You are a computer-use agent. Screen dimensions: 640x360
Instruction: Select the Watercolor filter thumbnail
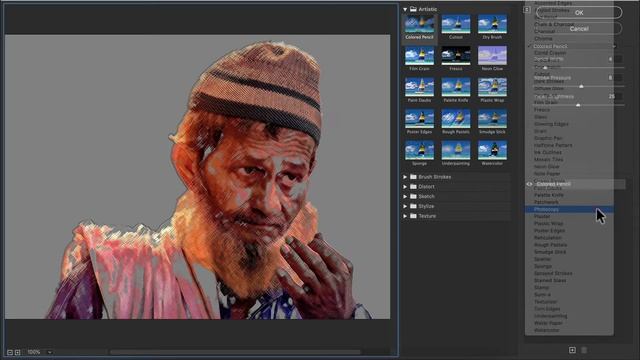pos(492,151)
